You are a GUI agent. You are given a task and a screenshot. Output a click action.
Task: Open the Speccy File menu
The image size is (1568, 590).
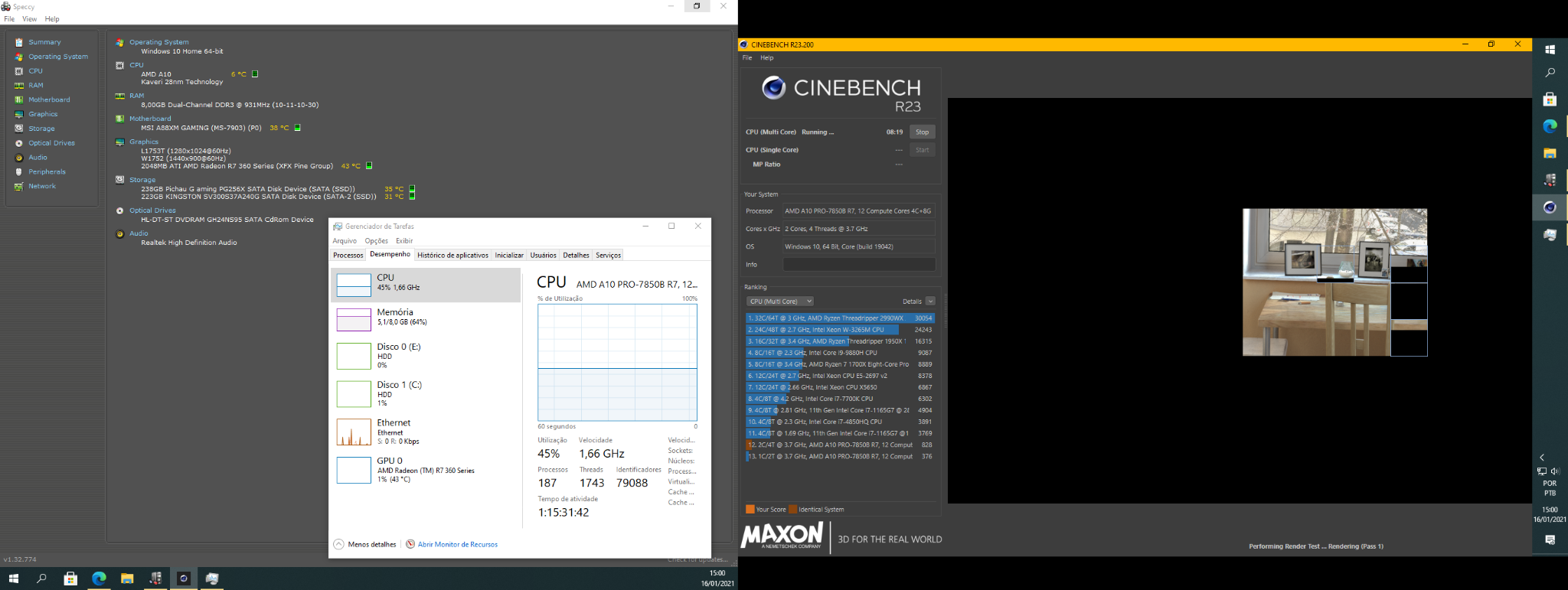9,19
